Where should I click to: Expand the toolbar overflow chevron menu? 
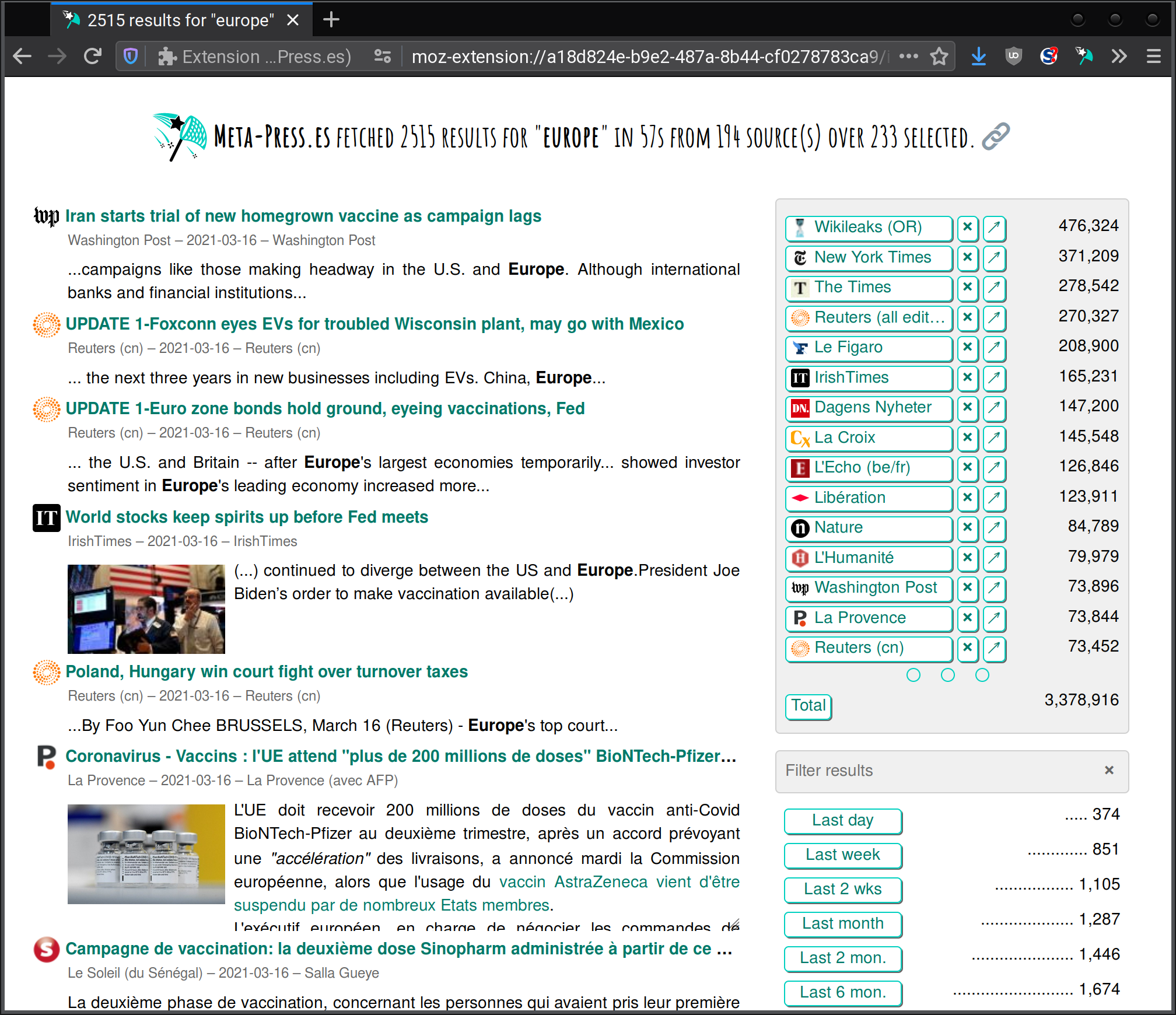click(x=1118, y=57)
